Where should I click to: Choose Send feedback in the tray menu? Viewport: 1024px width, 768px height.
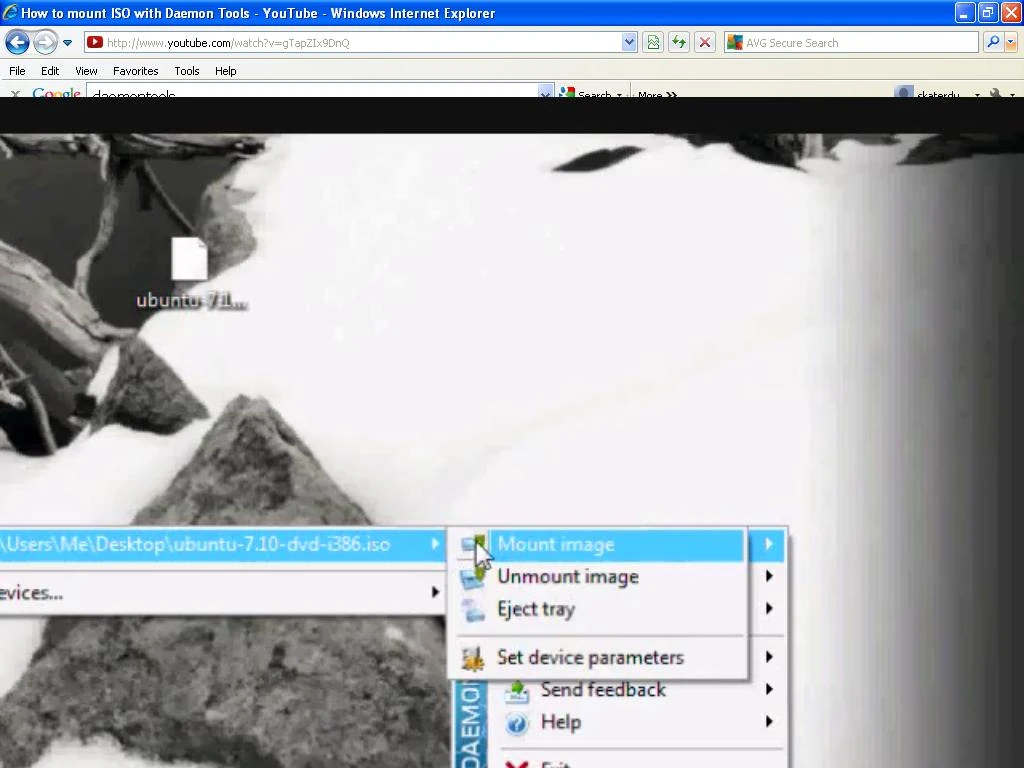pyautogui.click(x=603, y=690)
